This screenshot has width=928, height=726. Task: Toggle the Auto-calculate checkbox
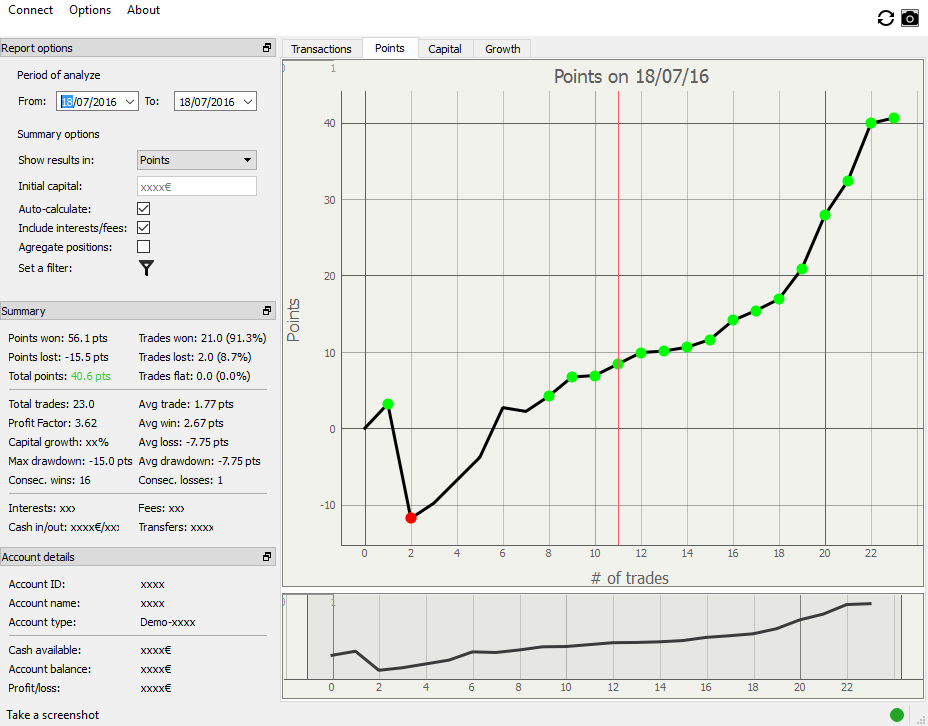click(143, 208)
